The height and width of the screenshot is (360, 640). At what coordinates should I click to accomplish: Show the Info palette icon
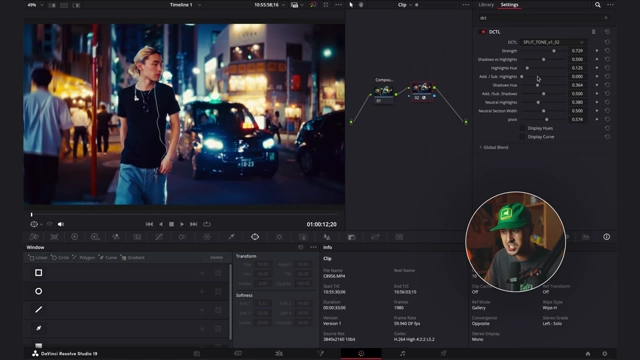tap(607, 237)
